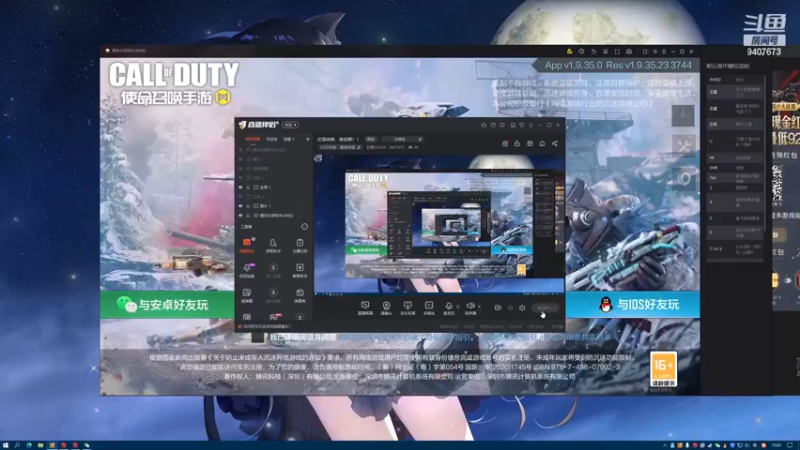Open the emulator title bar hamburger menu
The width and height of the screenshot is (800, 450).
pyautogui.click(x=664, y=52)
